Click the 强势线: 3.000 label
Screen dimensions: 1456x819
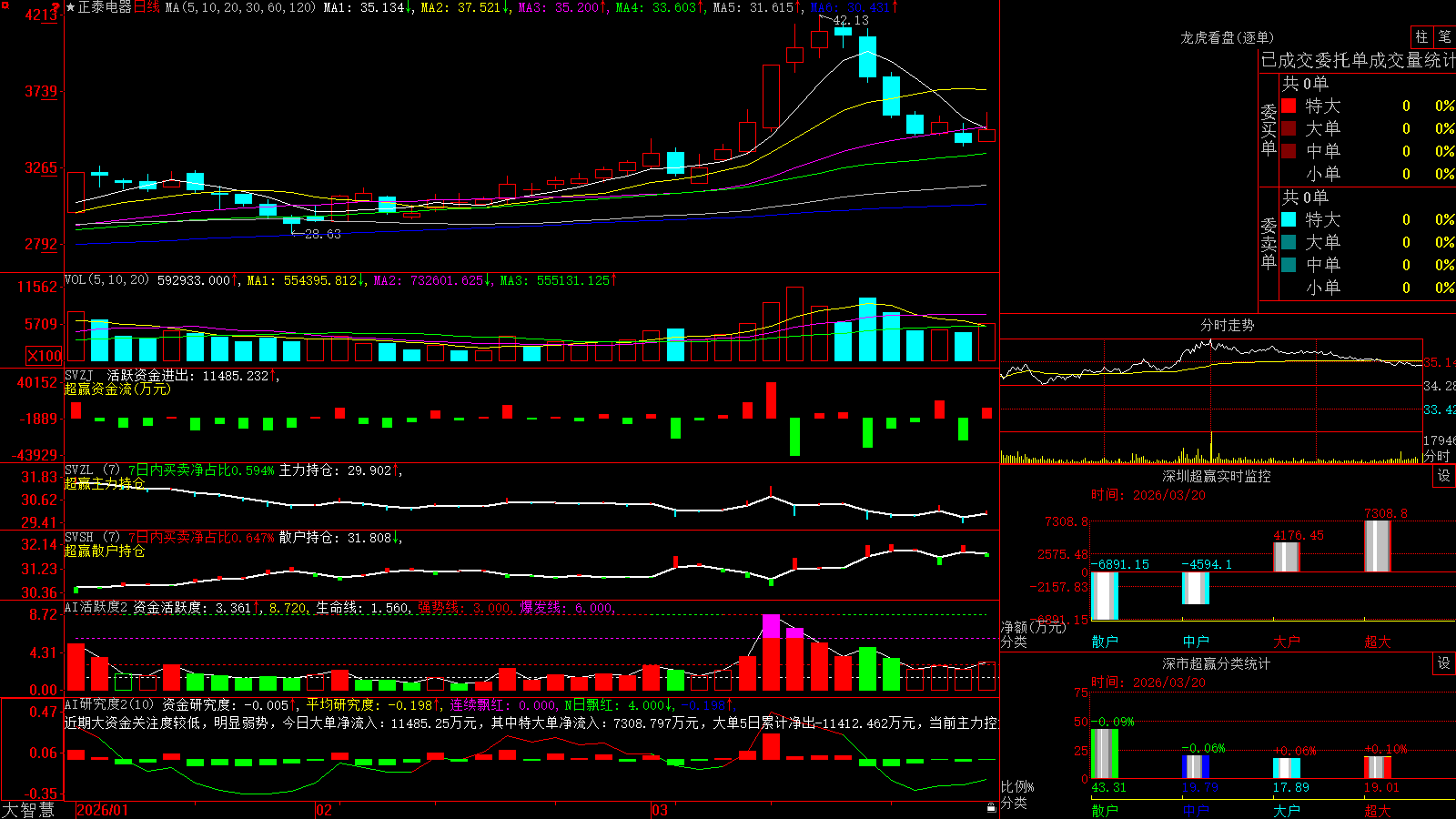click(463, 608)
